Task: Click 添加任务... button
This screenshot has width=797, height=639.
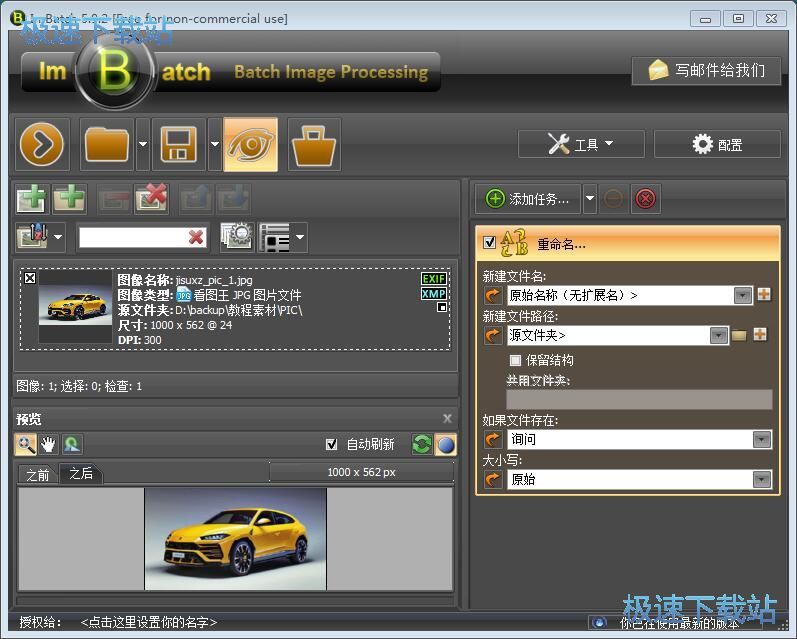Action: tap(528, 199)
